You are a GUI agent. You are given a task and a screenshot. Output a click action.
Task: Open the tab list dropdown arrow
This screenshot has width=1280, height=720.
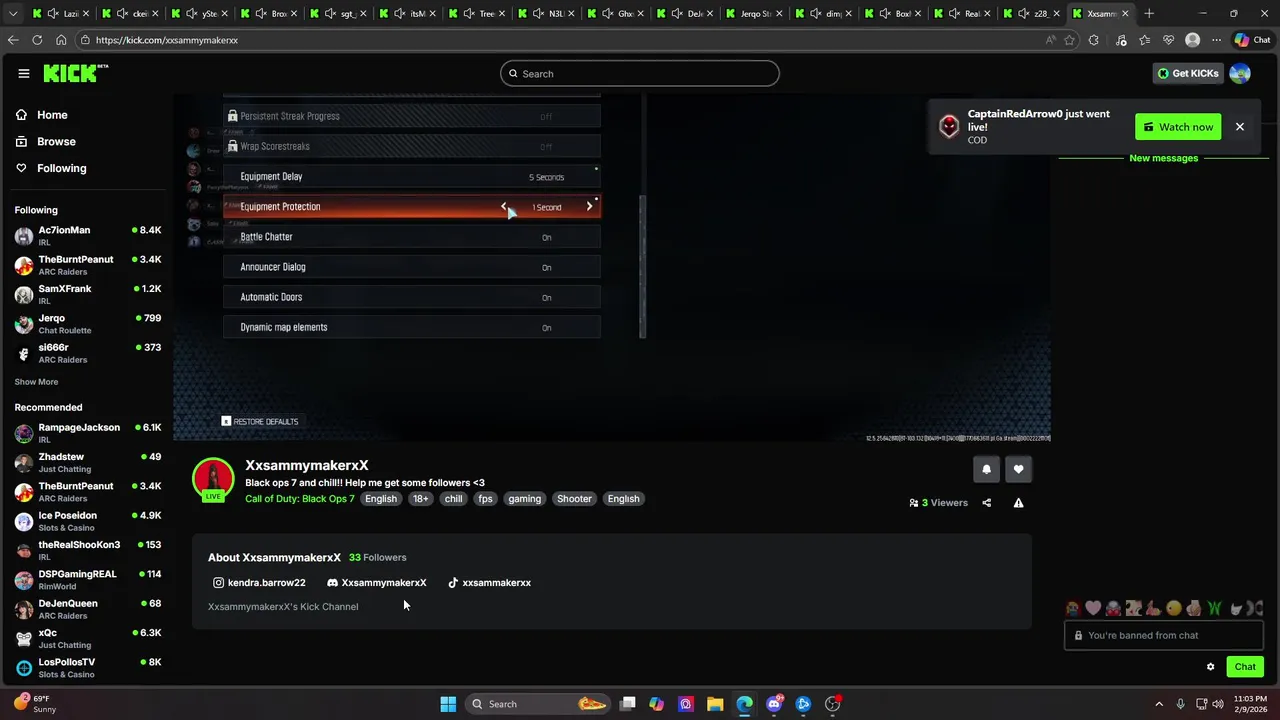[x=12, y=13]
